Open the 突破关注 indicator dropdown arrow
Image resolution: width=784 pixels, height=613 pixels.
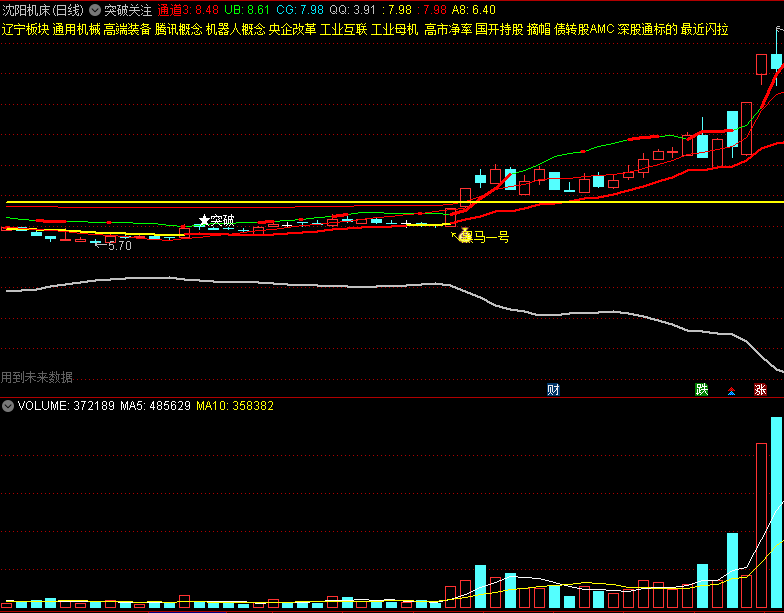click(95, 10)
